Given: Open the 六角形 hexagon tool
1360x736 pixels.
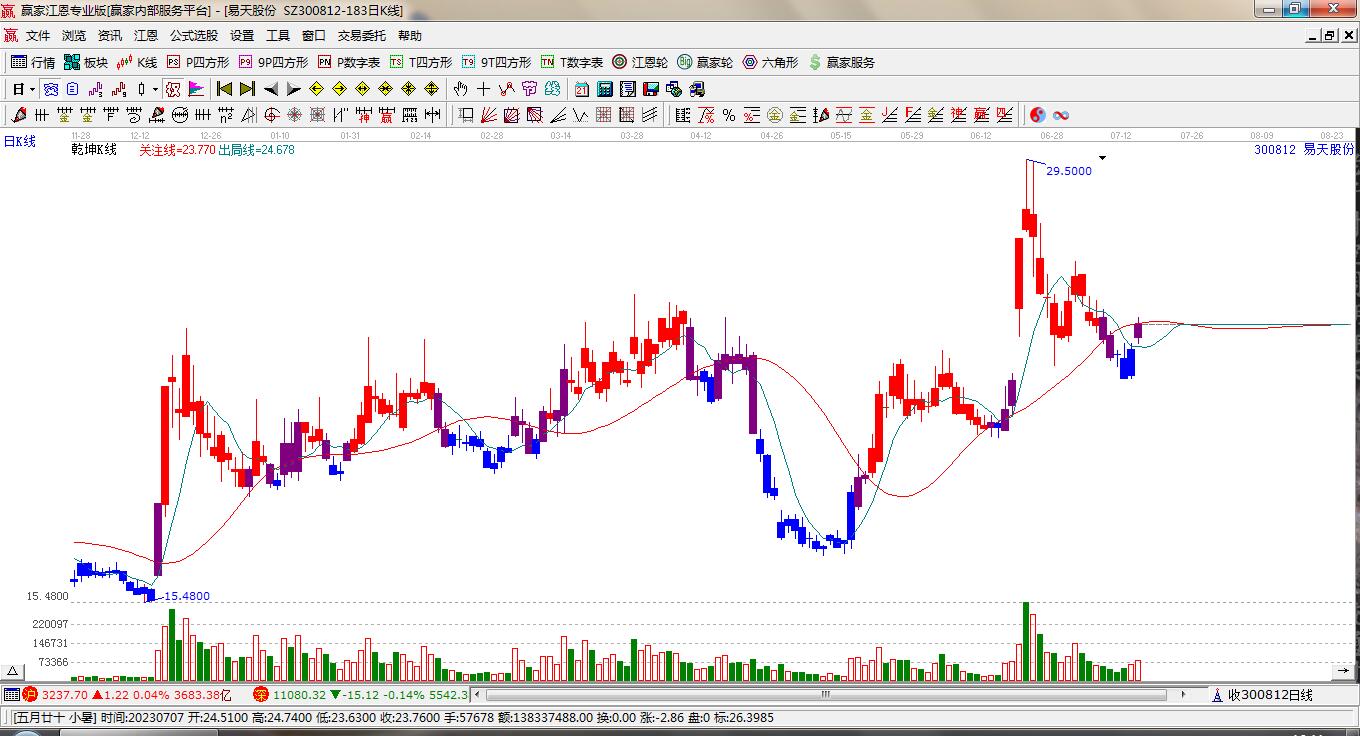Looking at the screenshot, I should click(x=770, y=62).
